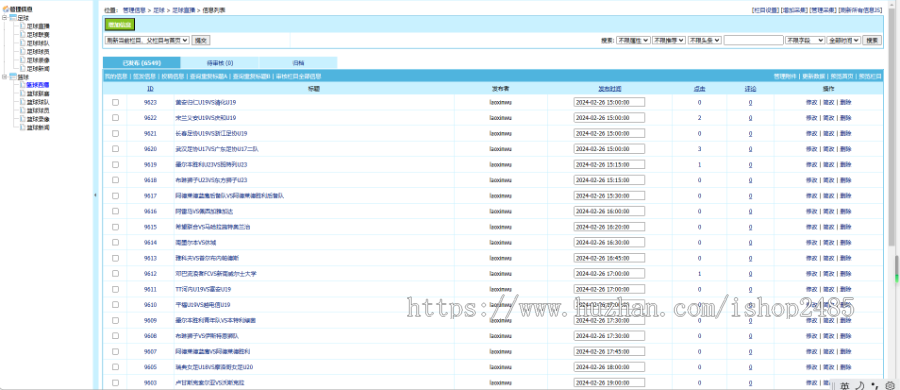Check the box for row 9607
This screenshot has width=900, height=390.
(x=115, y=351)
